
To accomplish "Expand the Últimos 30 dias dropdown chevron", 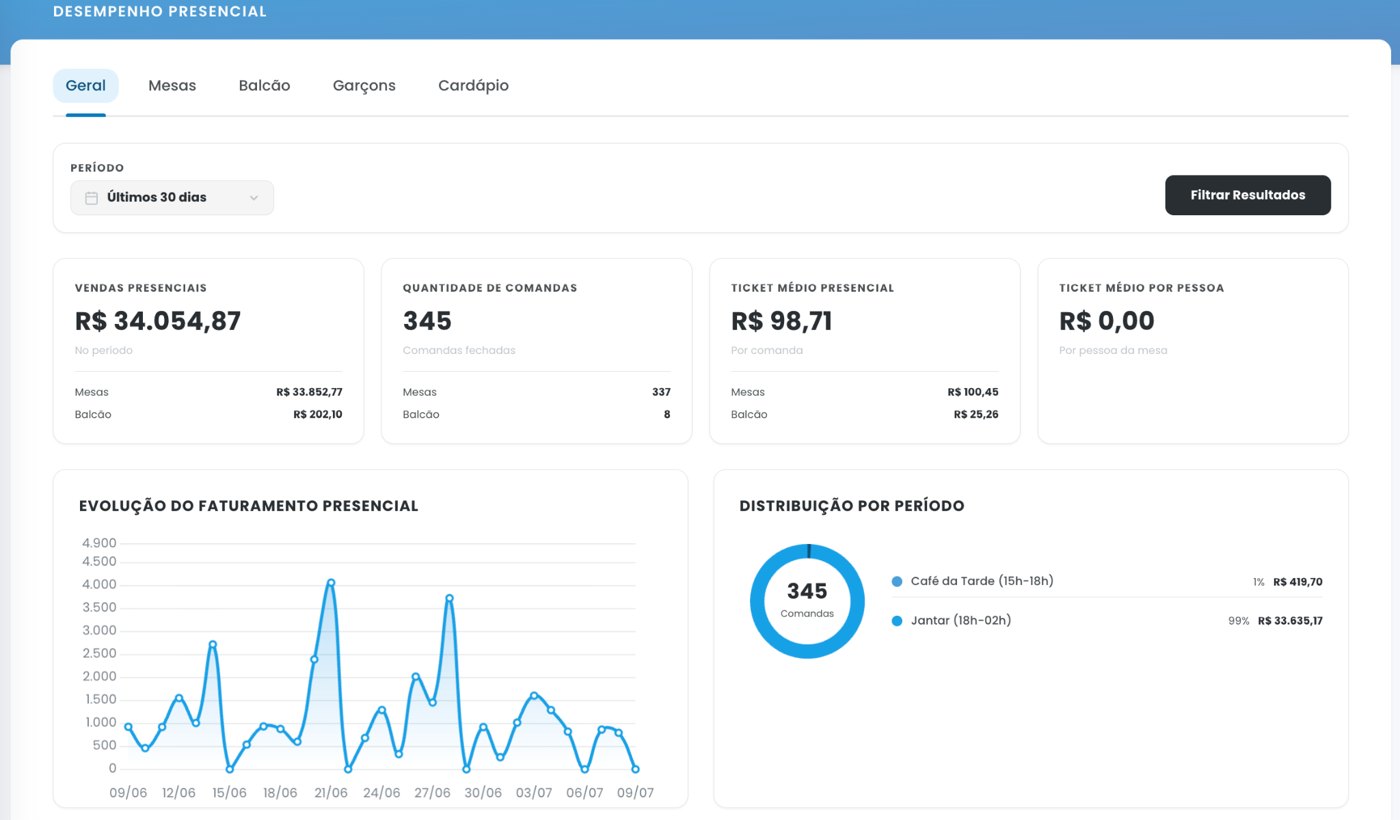I will [x=254, y=198].
